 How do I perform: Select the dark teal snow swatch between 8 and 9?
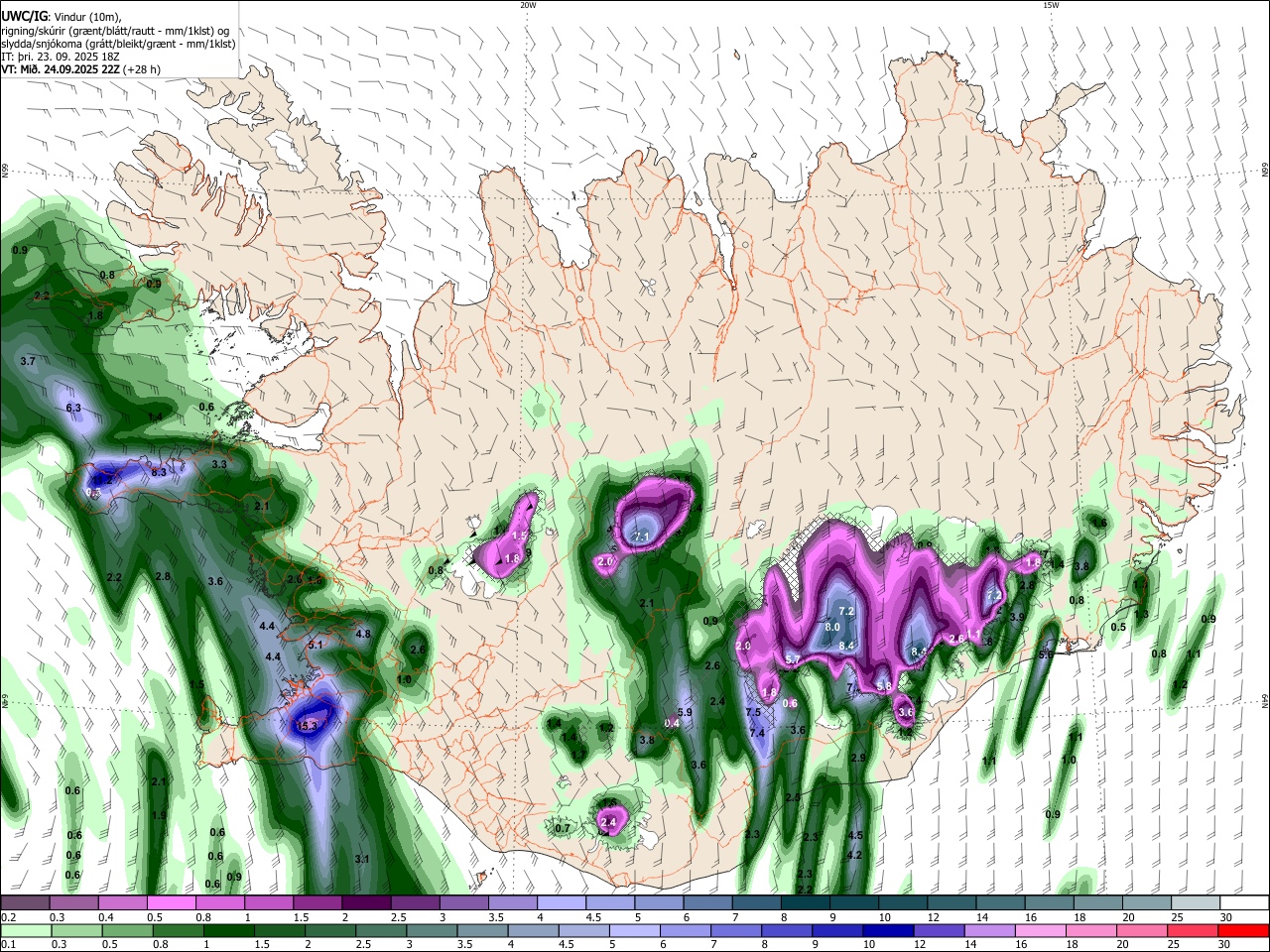(x=806, y=903)
